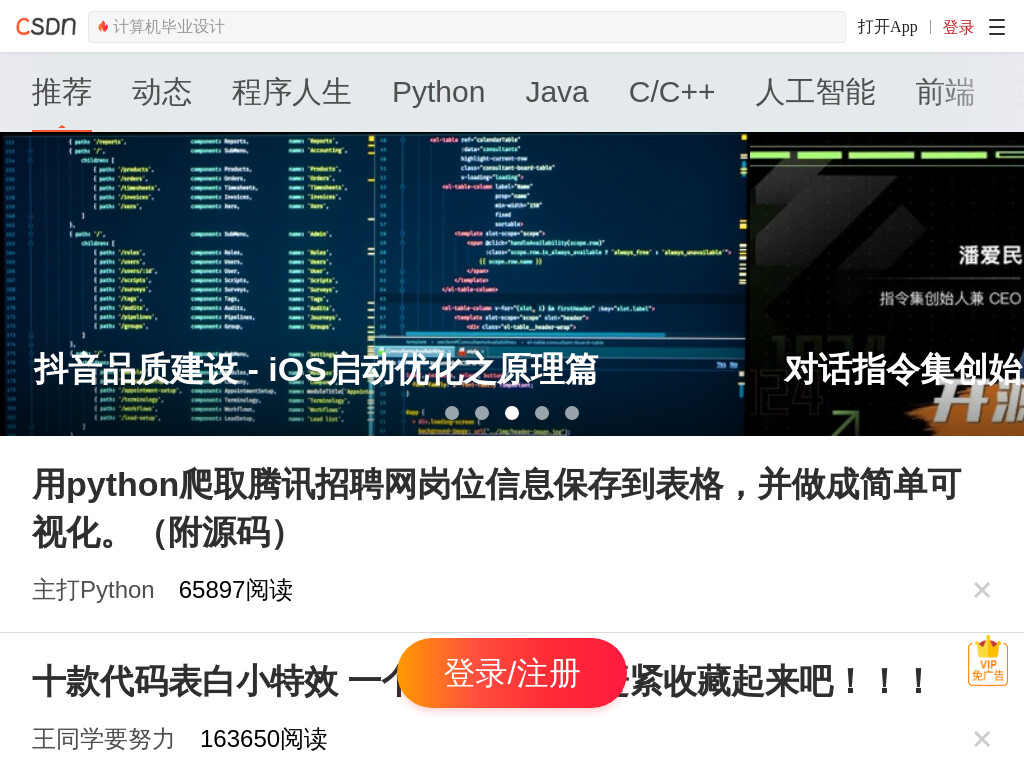The height and width of the screenshot is (768, 1024).
Task: Open the 打开App link
Action: [x=887, y=27]
